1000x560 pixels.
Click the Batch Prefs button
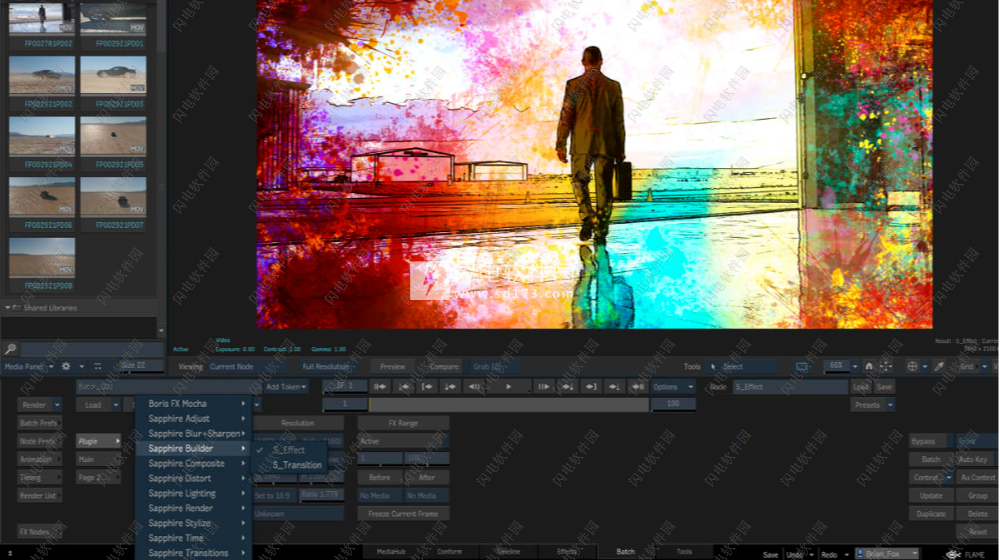[x=39, y=423]
